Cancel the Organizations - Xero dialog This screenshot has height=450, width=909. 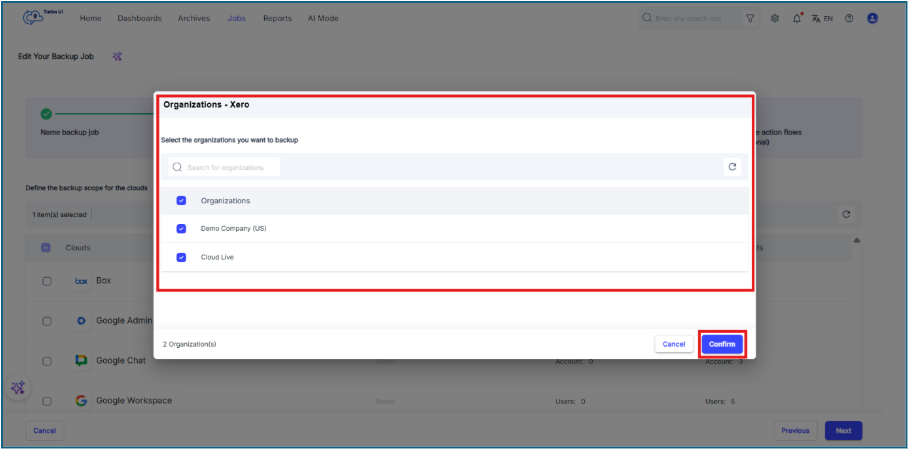point(674,344)
